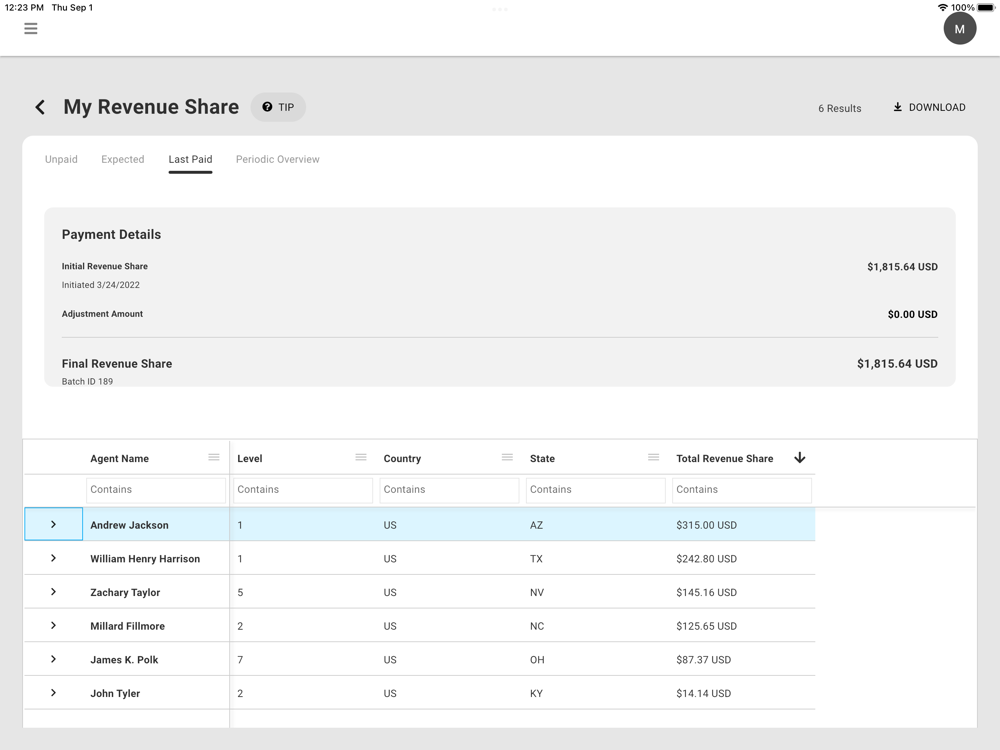Sort by the State column header
The image size is (1000, 750).
point(542,459)
